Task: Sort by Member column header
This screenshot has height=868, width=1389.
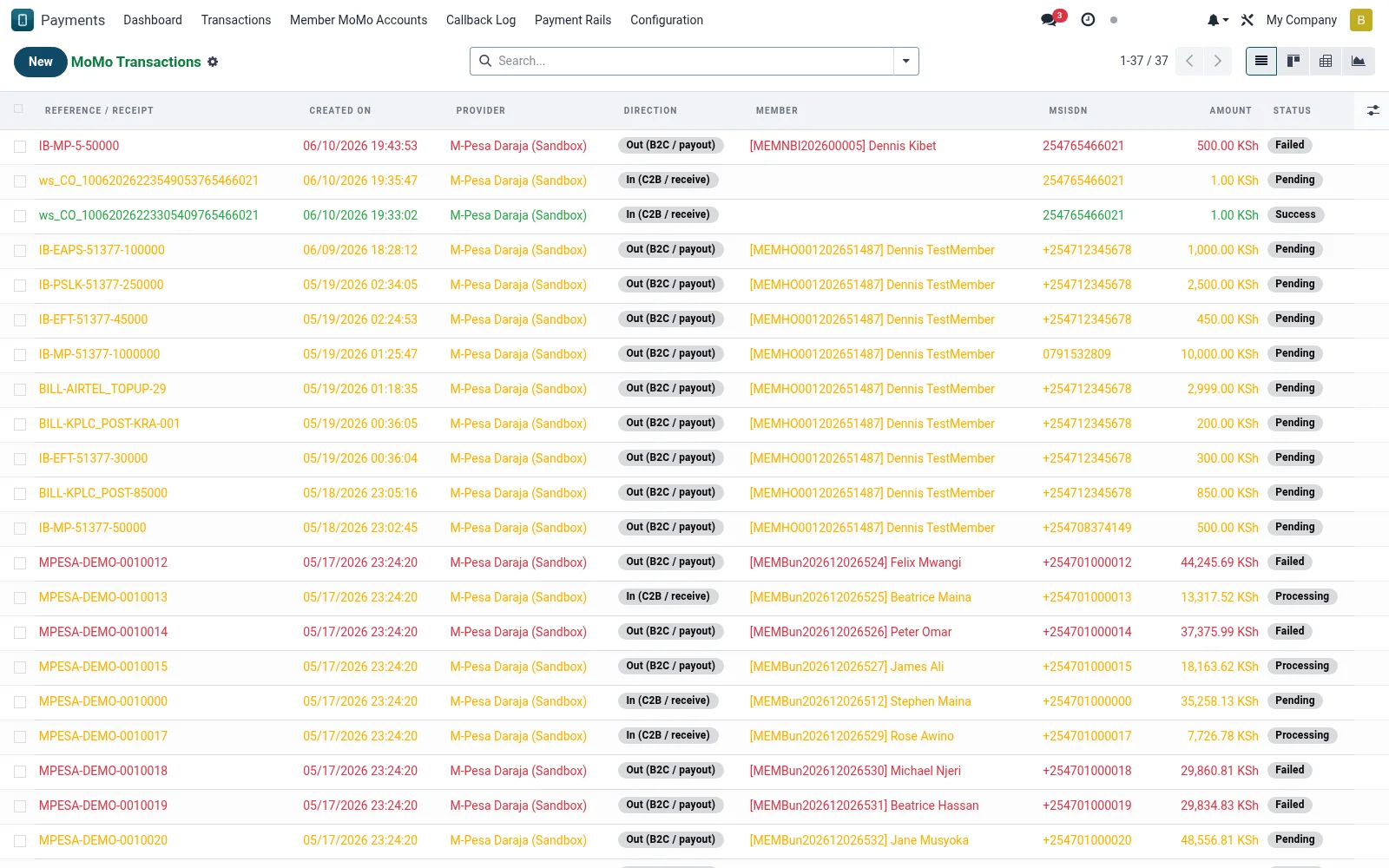Action: pos(777,111)
